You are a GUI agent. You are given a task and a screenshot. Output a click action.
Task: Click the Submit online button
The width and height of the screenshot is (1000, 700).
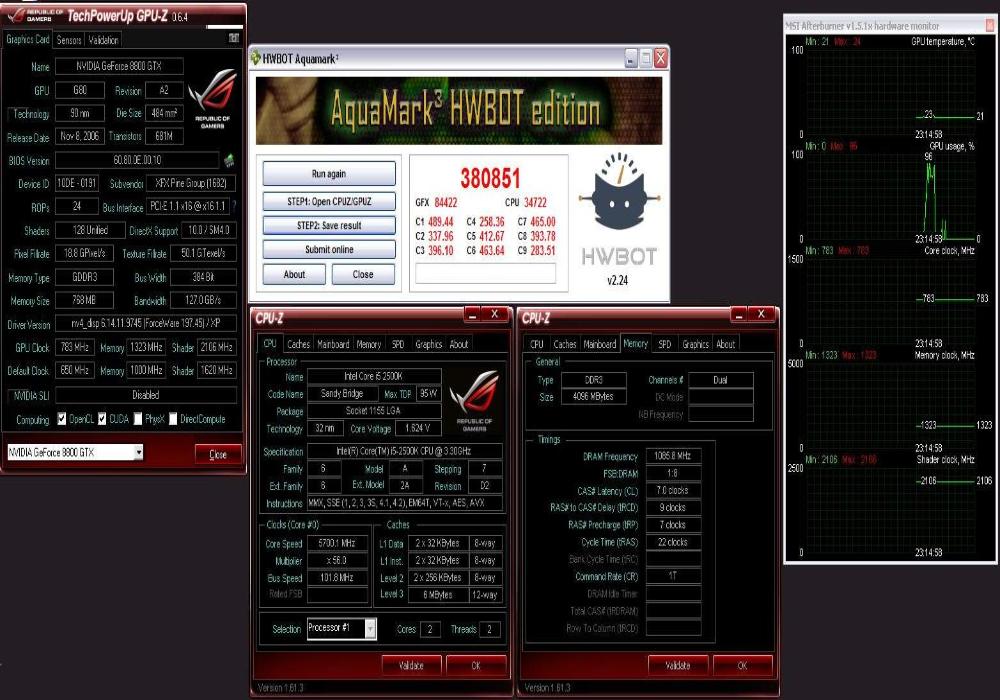(329, 249)
